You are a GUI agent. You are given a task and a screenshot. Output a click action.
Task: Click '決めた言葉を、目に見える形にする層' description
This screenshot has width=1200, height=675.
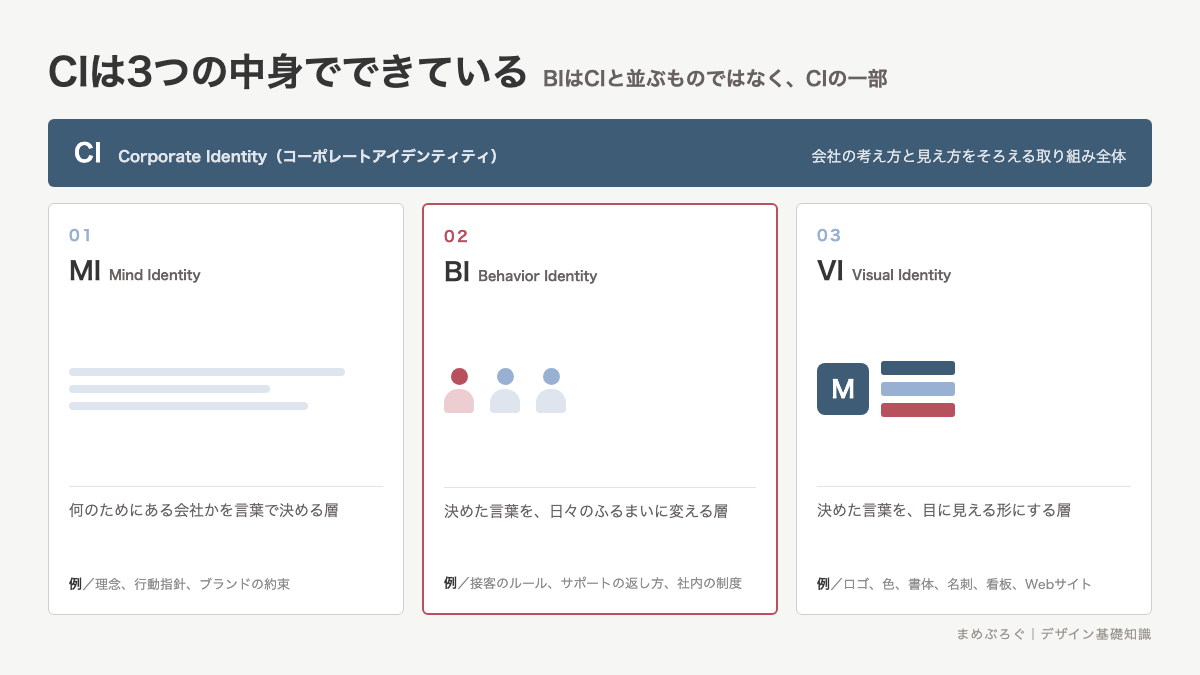coord(944,510)
